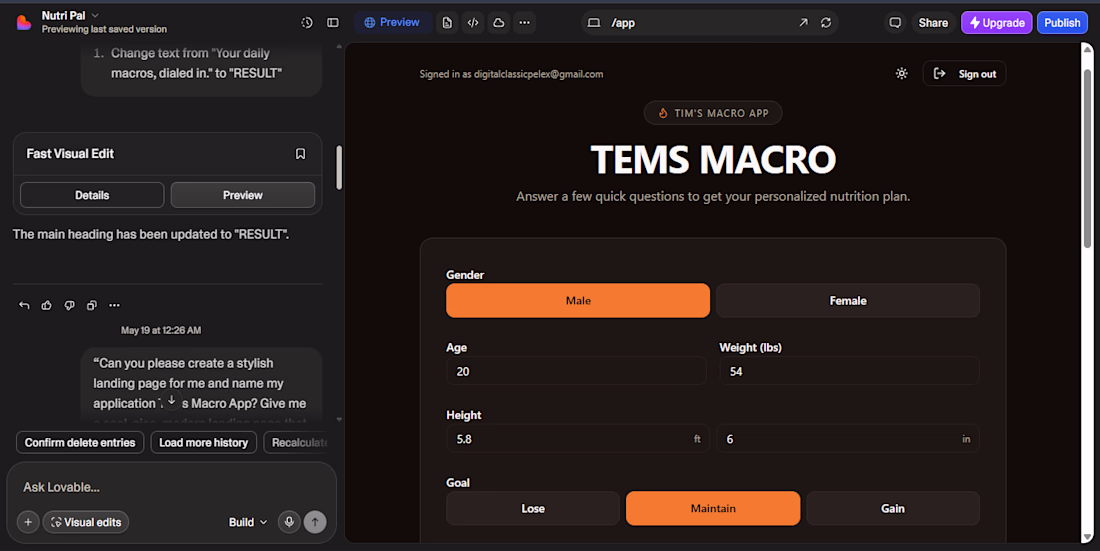1100x551 pixels.
Task: Open the toolbar more options menu
Action: (x=525, y=22)
